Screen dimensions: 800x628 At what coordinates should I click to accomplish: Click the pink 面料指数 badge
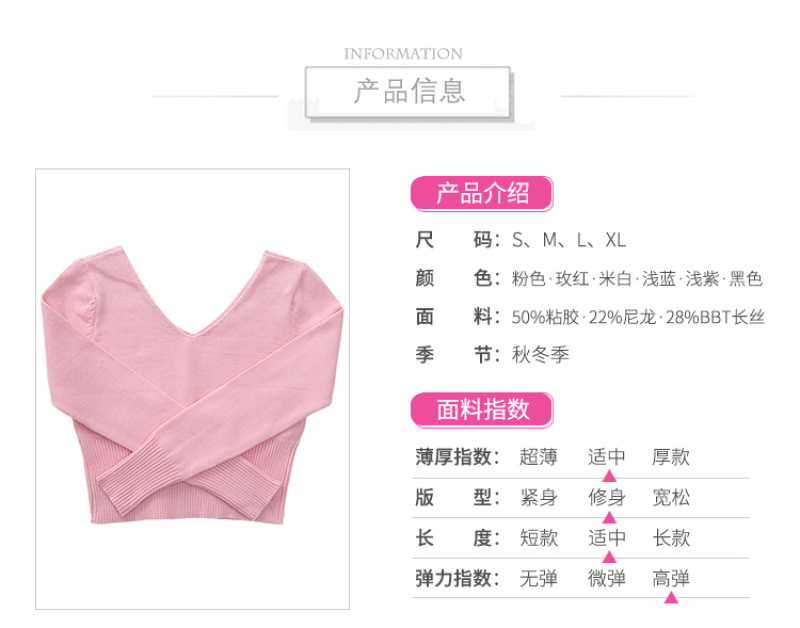coord(482,410)
